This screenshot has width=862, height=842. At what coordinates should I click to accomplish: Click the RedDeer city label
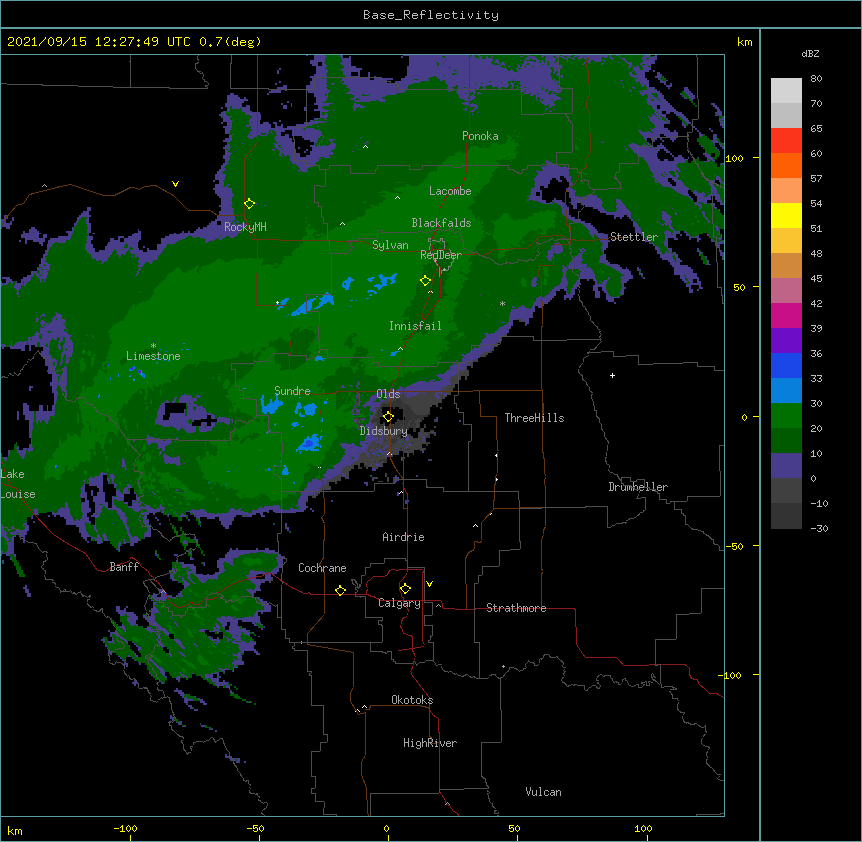pyautogui.click(x=441, y=255)
